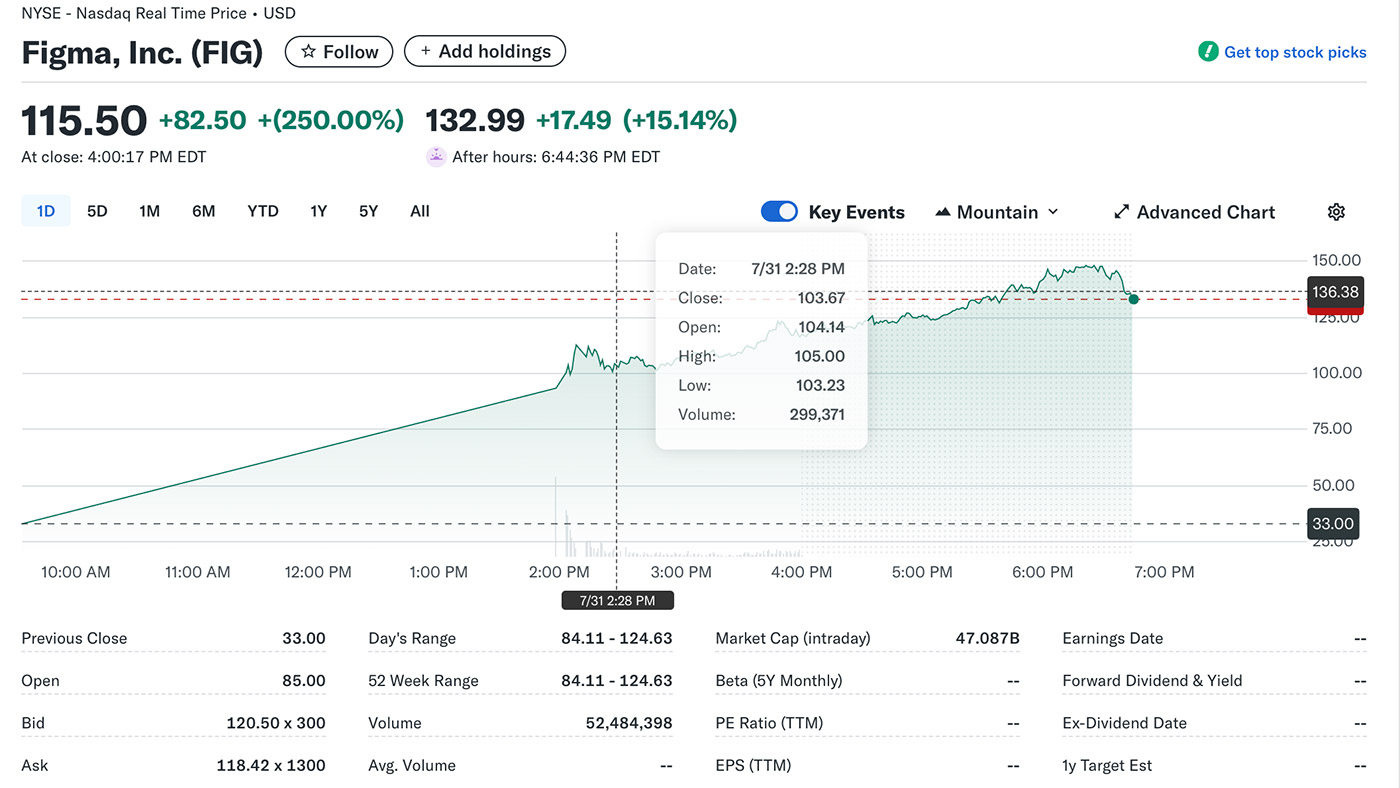This screenshot has height=788, width=1400.
Task: Click the PE Ratio (TTM) label
Action: pos(769,723)
